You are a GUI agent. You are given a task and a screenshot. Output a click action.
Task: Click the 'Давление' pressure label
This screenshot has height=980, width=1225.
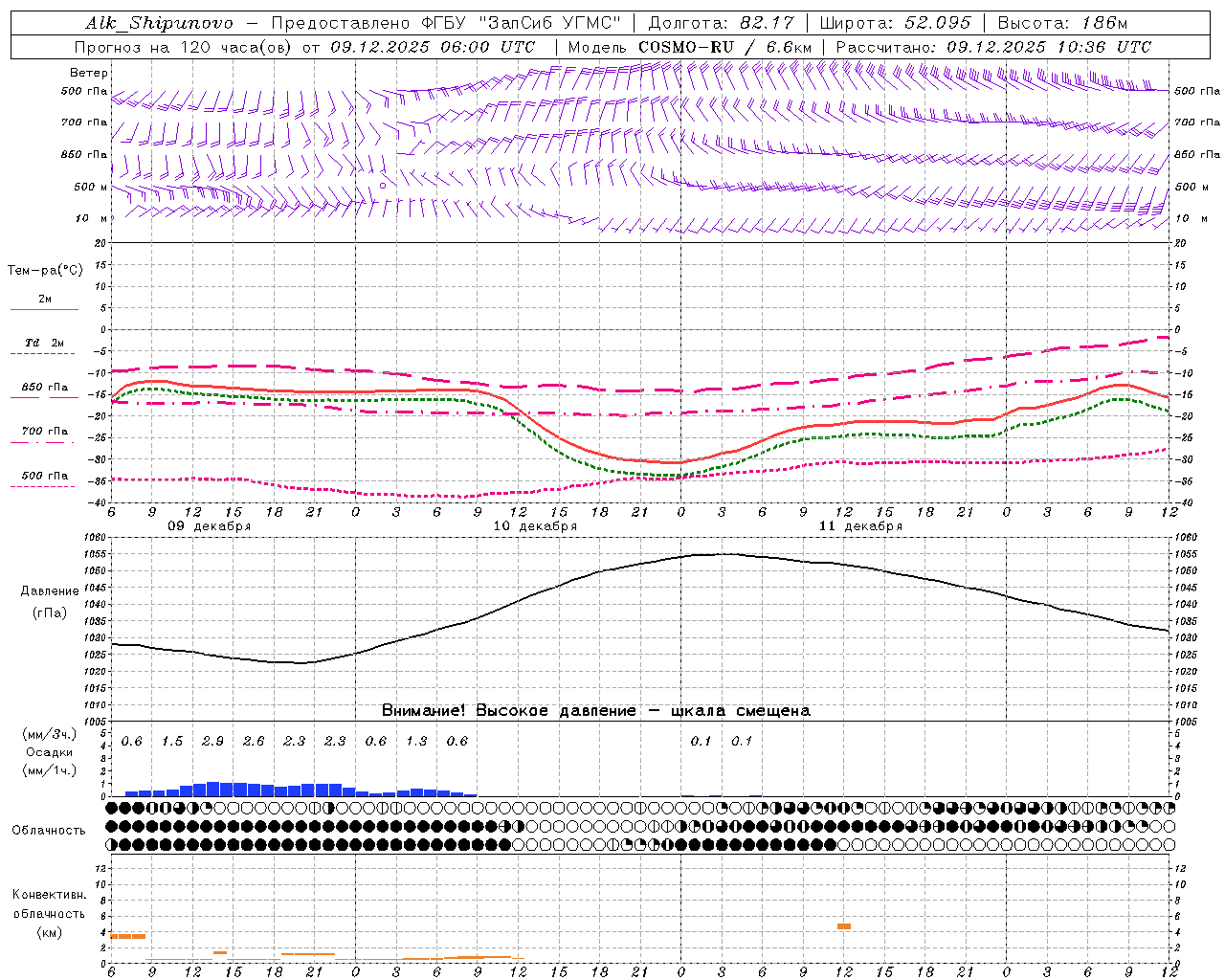click(50, 591)
